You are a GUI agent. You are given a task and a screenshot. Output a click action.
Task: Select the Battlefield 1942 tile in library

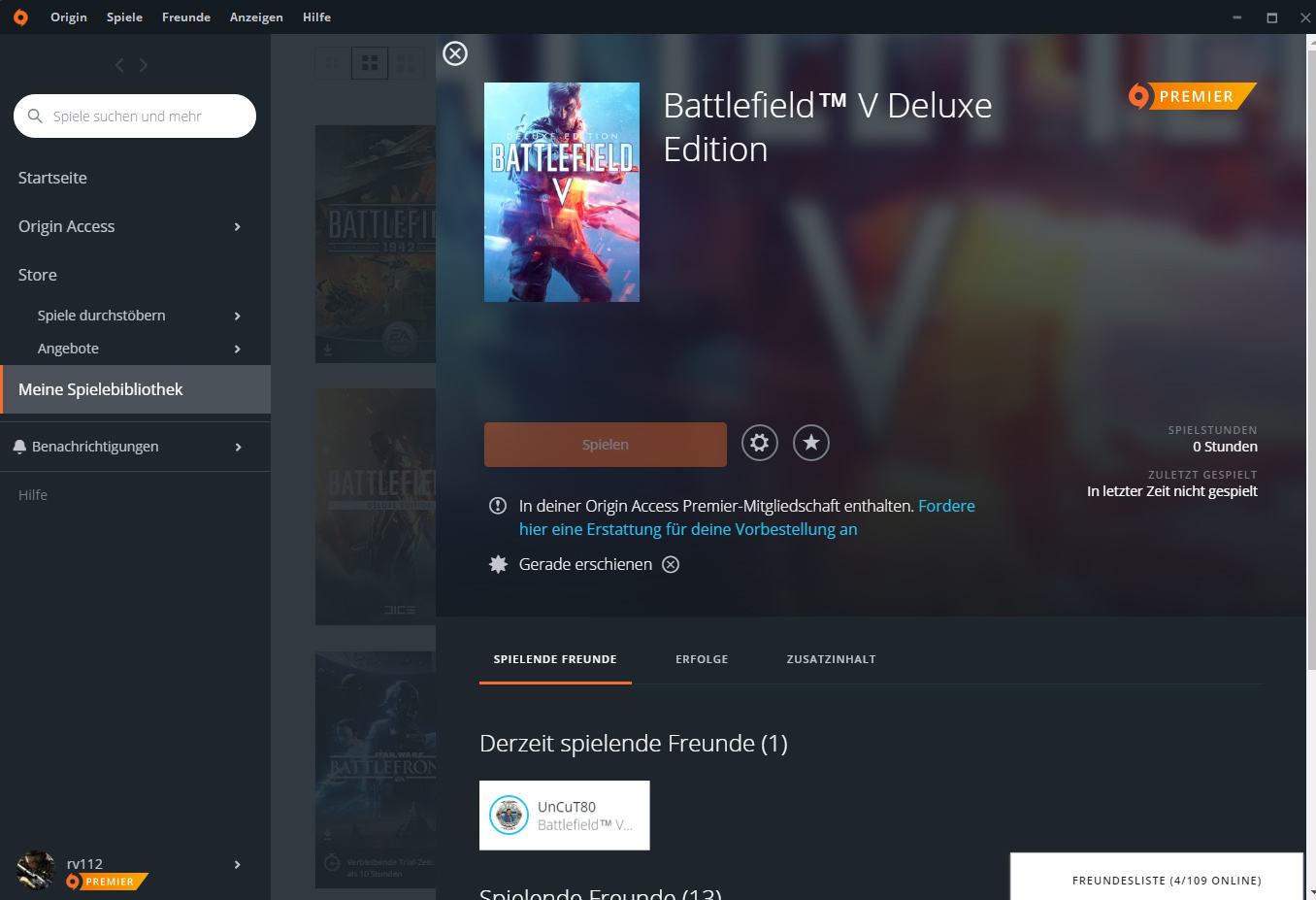point(376,244)
